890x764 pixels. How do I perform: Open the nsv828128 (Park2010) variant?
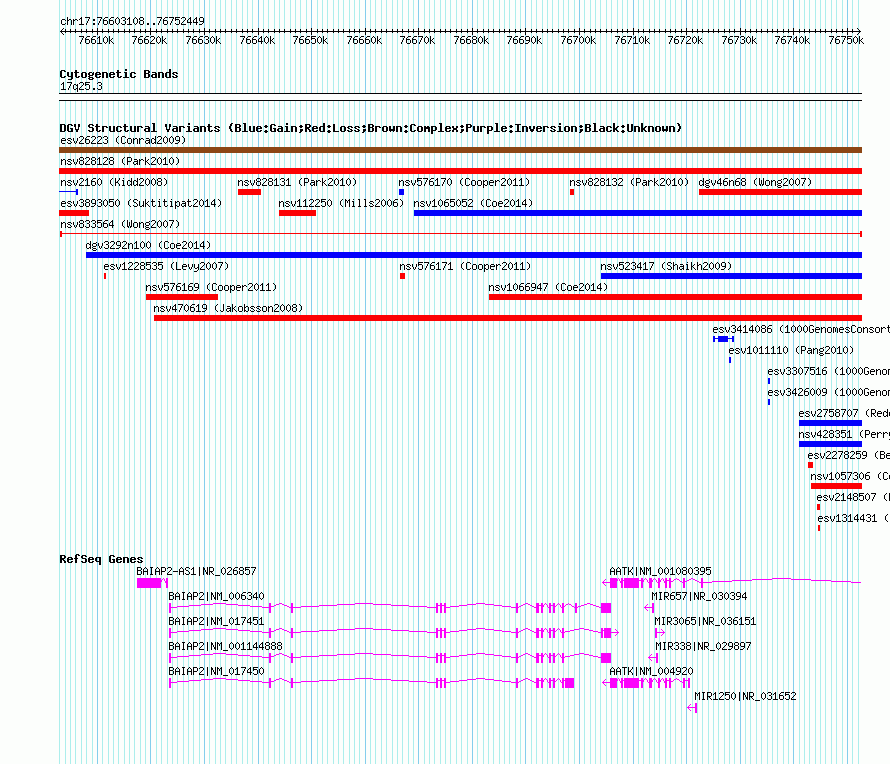point(120,161)
